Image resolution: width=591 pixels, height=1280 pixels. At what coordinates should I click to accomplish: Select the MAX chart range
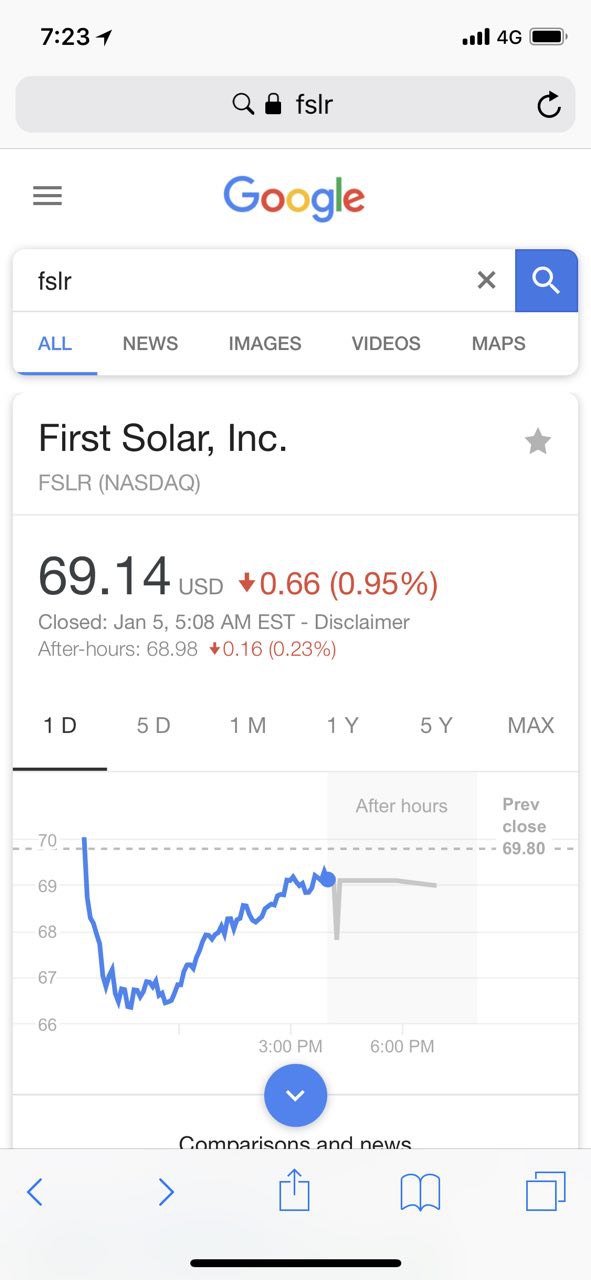coord(531,726)
